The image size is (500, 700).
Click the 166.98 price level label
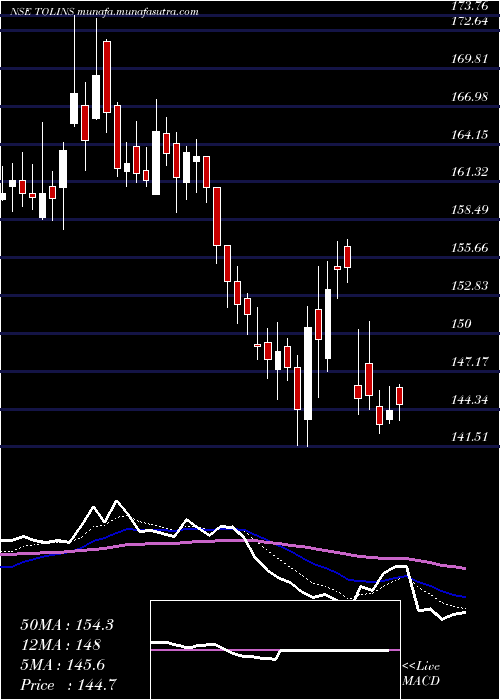469,96
